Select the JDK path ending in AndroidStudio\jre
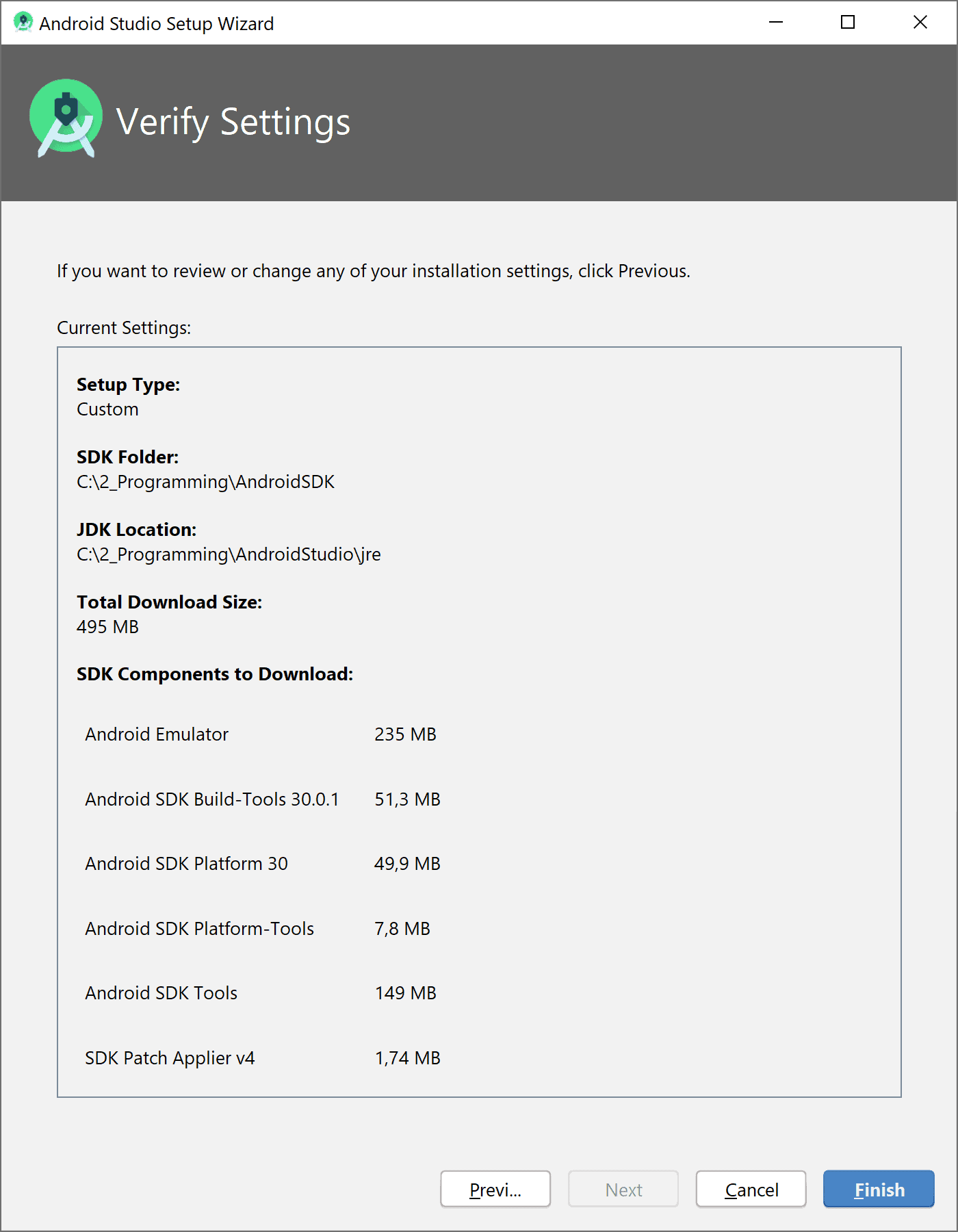This screenshot has width=958, height=1232. point(229,554)
